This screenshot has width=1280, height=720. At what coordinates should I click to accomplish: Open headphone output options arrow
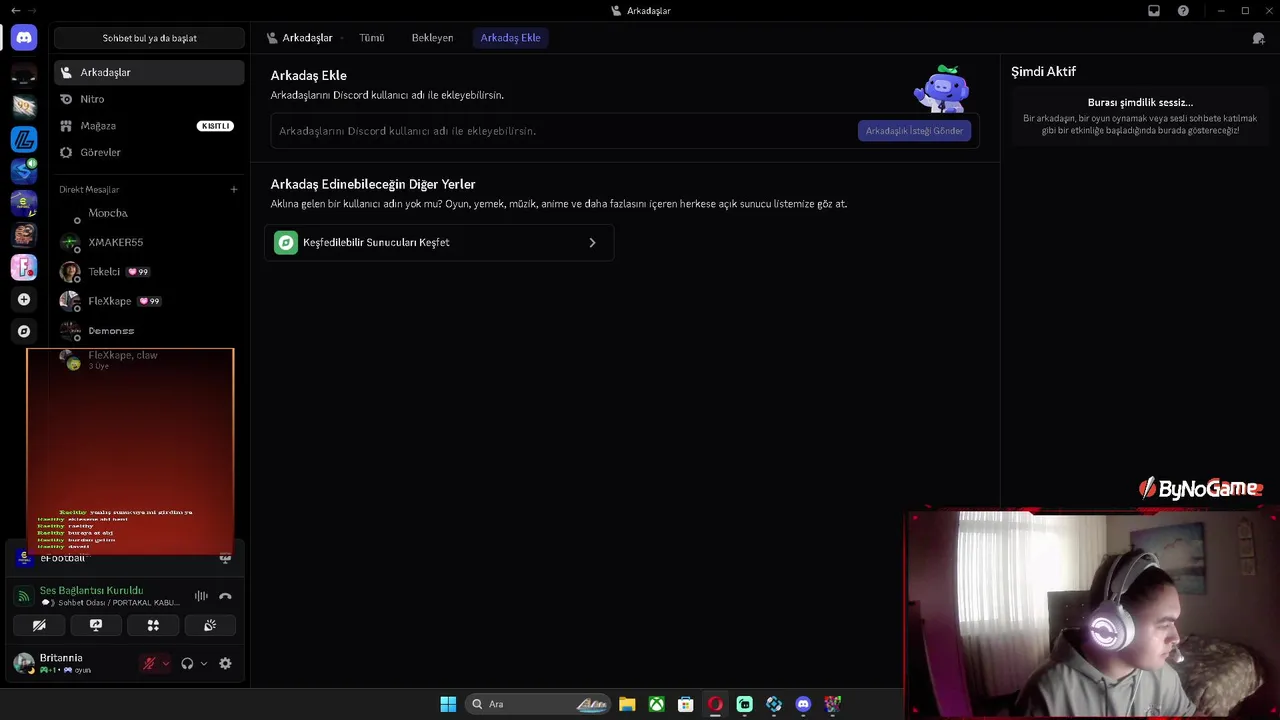[x=204, y=663]
